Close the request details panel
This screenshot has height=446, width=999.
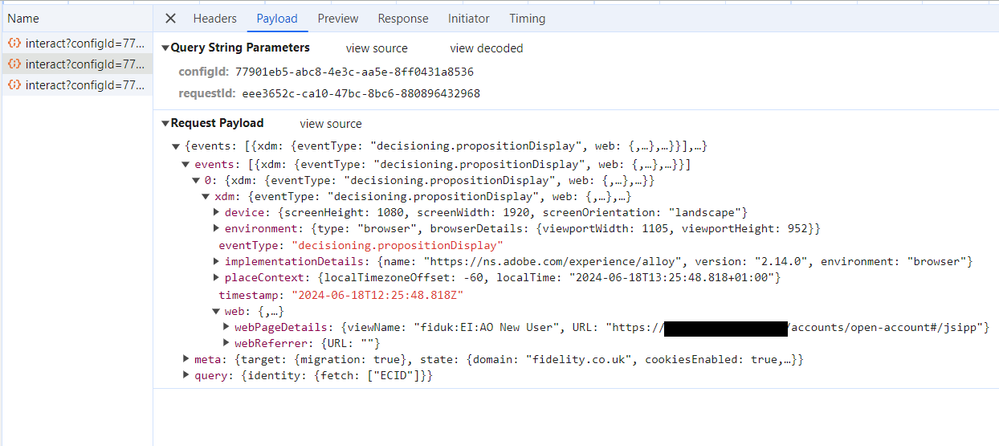170,19
